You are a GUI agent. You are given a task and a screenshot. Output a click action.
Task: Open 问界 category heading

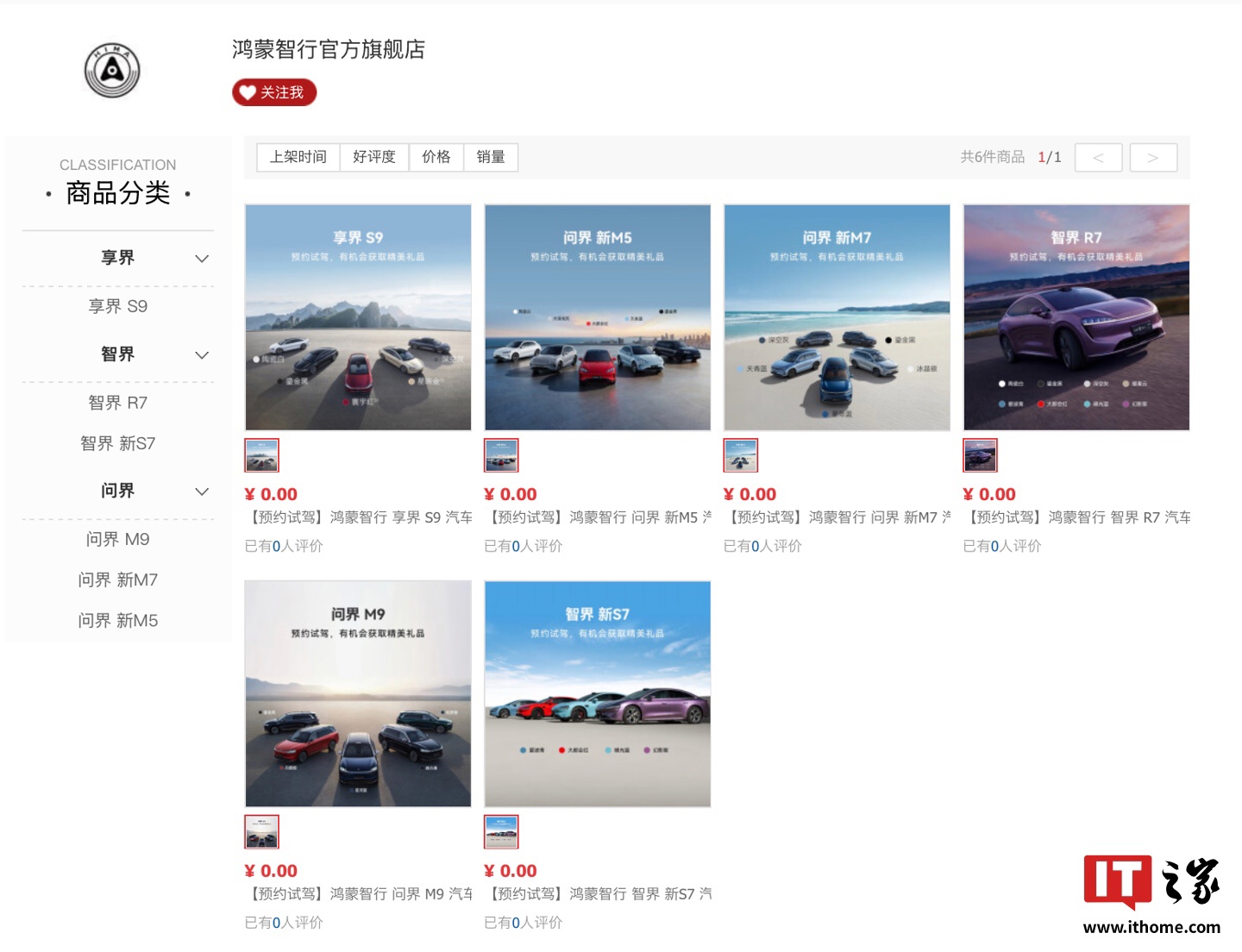pos(118,491)
